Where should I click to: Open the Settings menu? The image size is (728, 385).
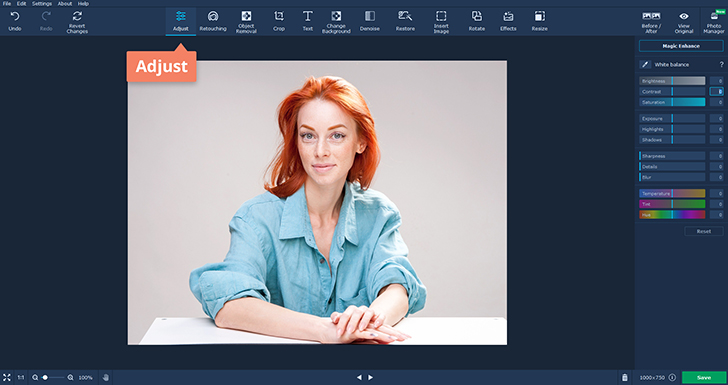click(x=42, y=4)
